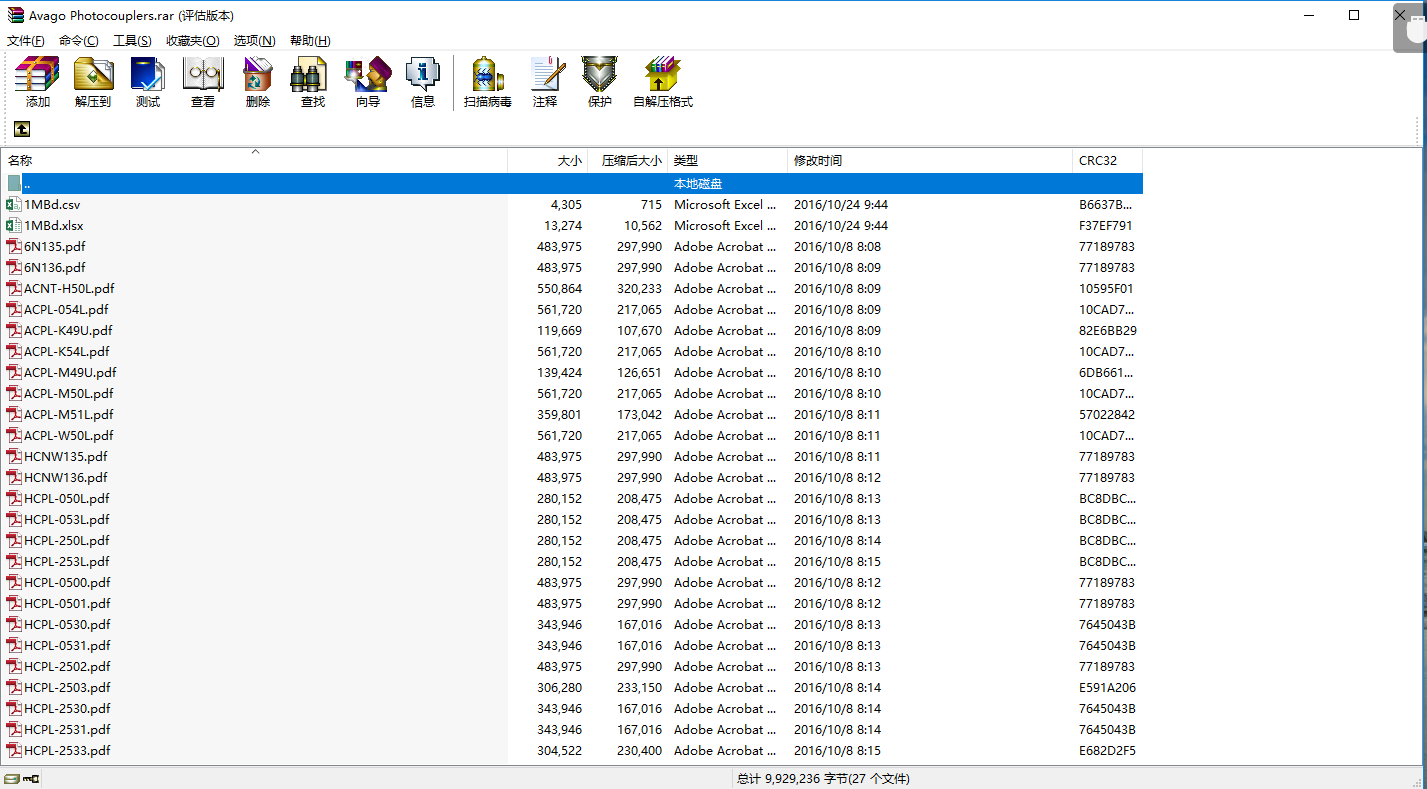Image resolution: width=1427 pixels, height=789 pixels.
Task: Click the PDF icon of HCPL-0530.pdf
Action: 14,624
